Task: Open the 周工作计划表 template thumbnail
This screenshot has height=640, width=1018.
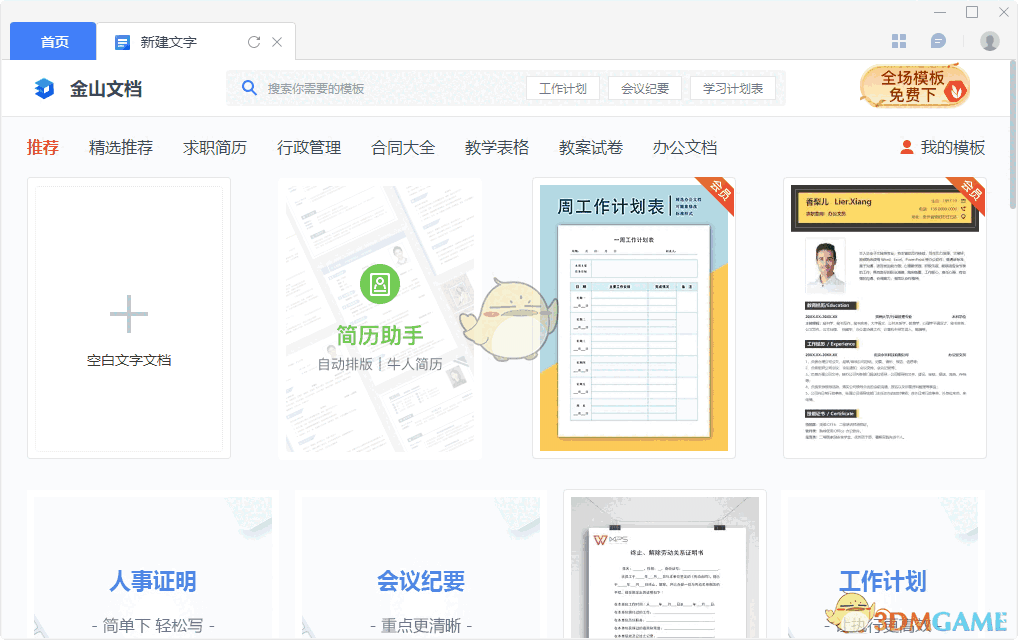Action: 635,318
